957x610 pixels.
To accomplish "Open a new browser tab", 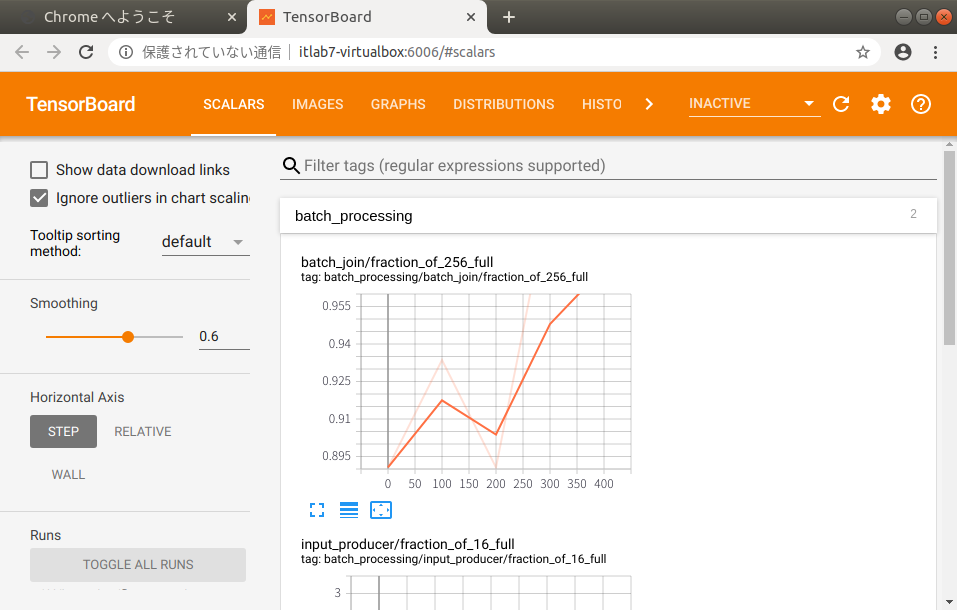I will pos(509,17).
